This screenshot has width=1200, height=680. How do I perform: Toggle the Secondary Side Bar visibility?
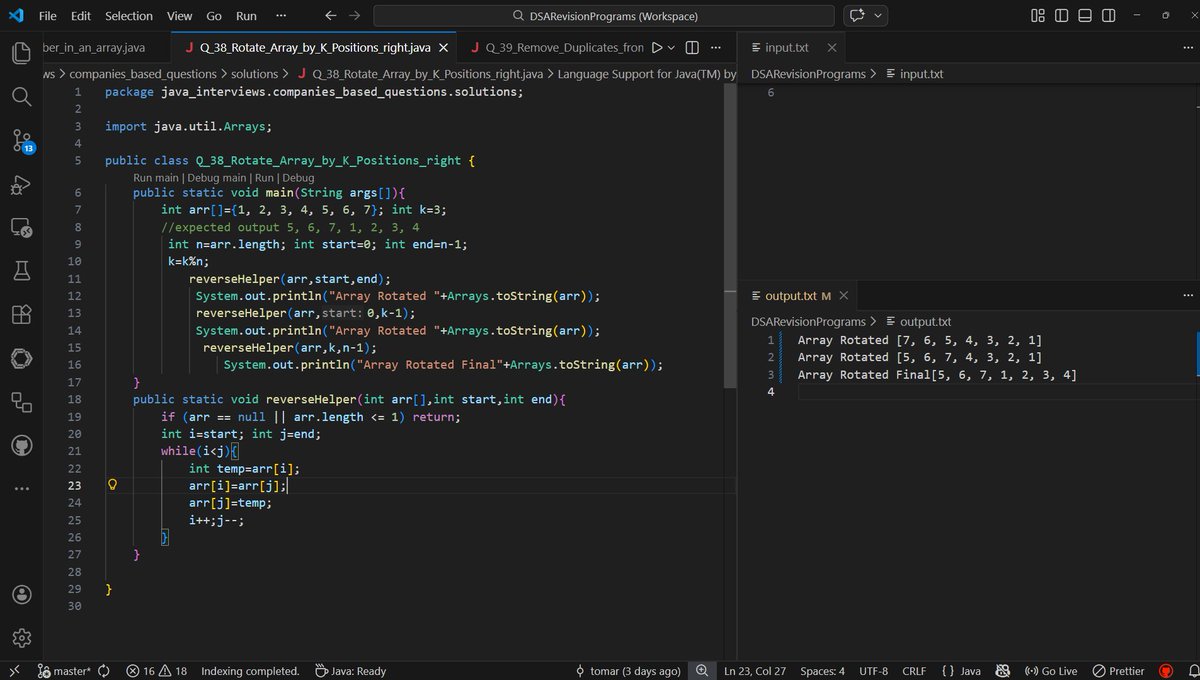click(x=1108, y=16)
